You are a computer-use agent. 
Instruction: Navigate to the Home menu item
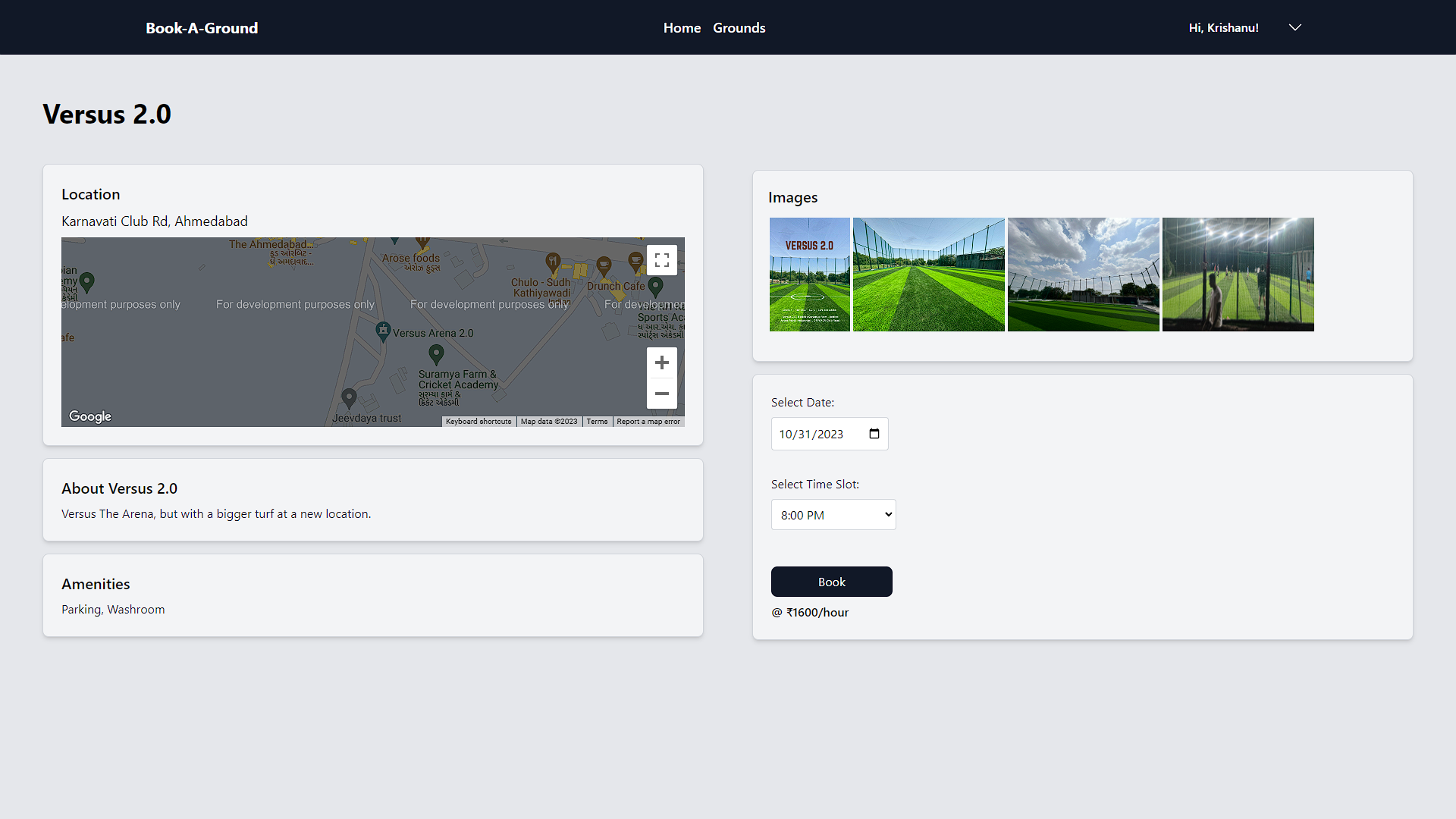[681, 27]
